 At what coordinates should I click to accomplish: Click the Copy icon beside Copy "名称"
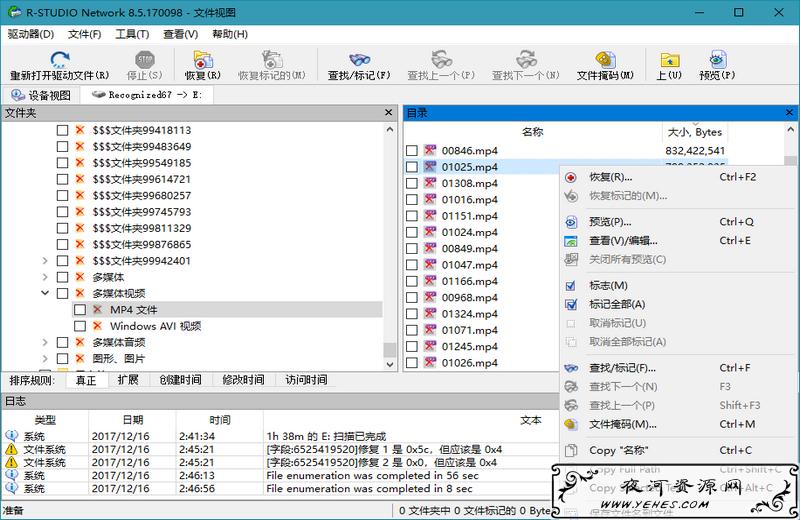click(571, 450)
